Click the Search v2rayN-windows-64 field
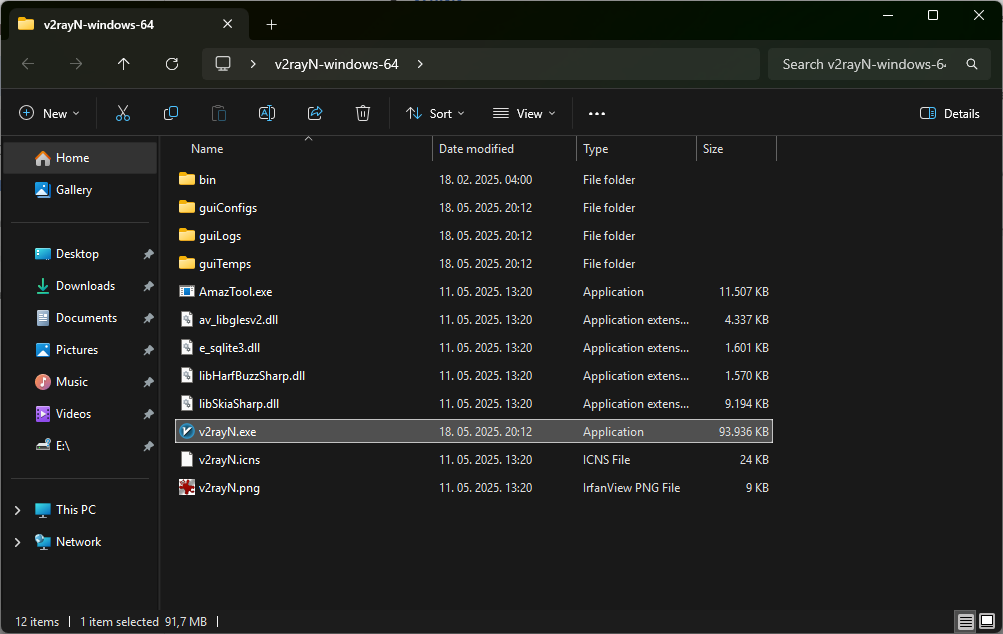The width and height of the screenshot is (1003, 634). pos(864,64)
